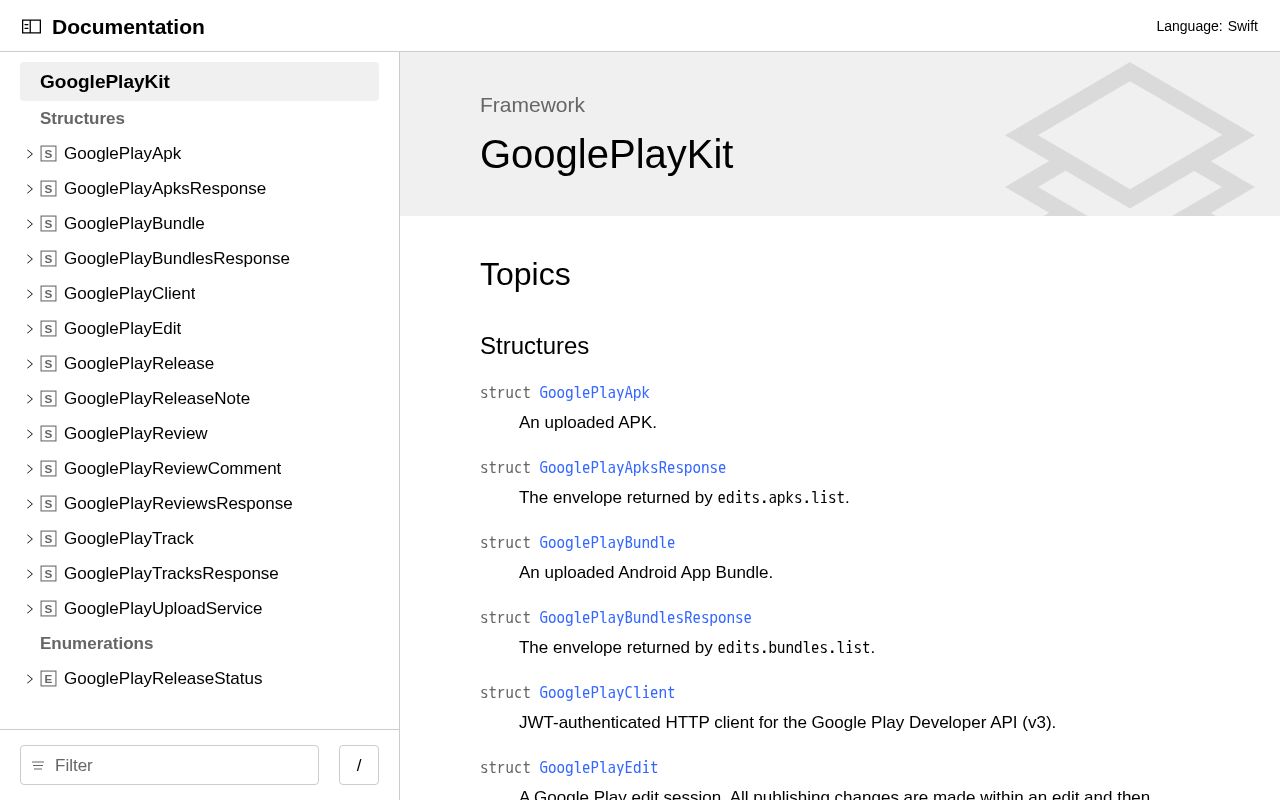Click the struct icon beside GooglePlayBundle
Image resolution: width=1280 pixels, height=800 pixels.
[x=48, y=224]
